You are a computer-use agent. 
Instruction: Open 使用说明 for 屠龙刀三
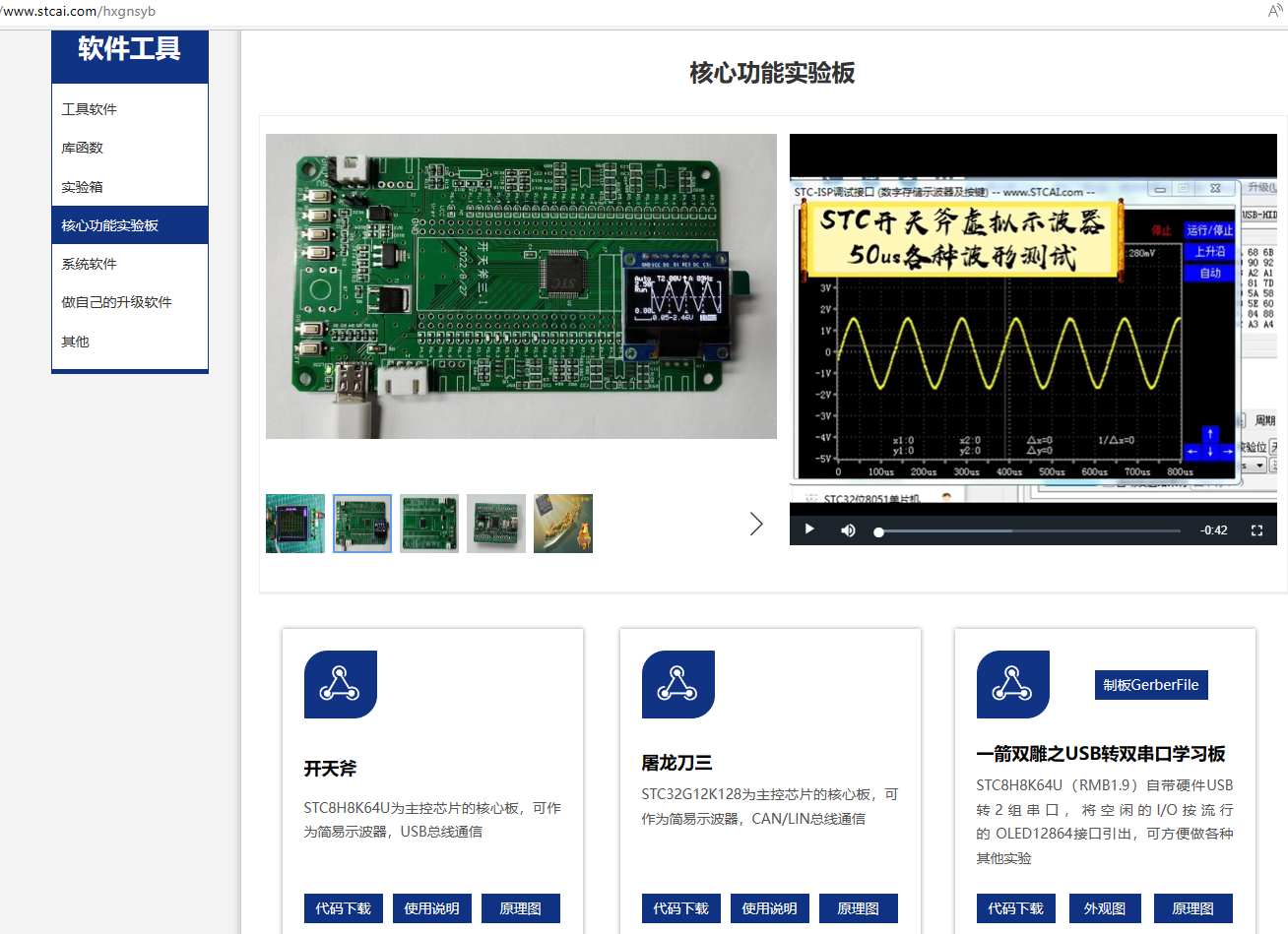click(770, 908)
